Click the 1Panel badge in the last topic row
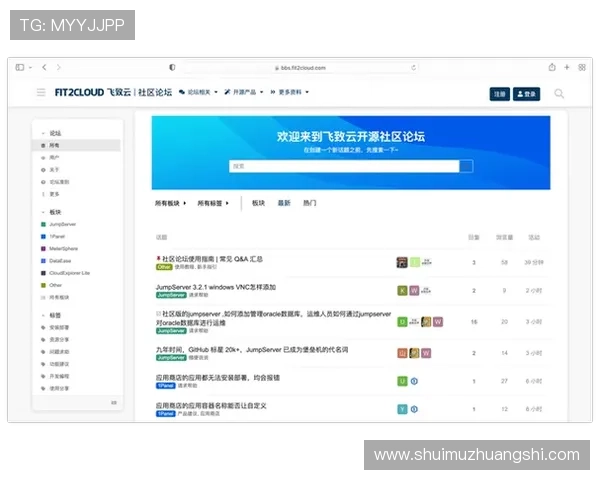The width and height of the screenshot is (600, 480). 166,414
